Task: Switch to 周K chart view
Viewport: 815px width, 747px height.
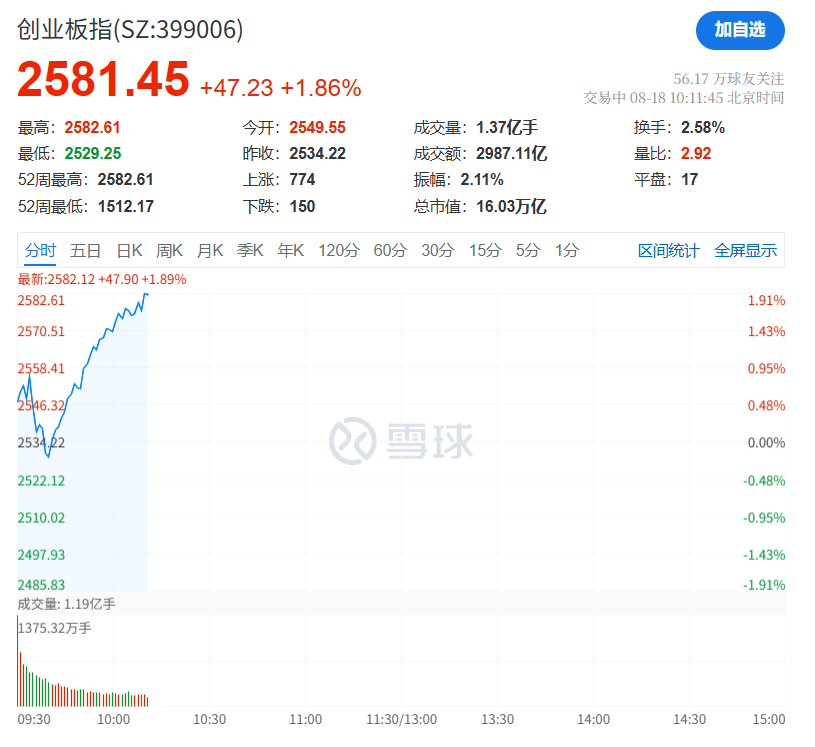Action: tap(169, 251)
